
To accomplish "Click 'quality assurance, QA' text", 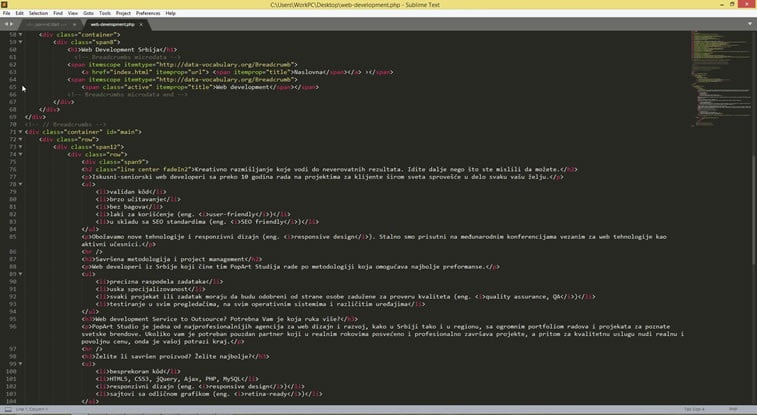I will [x=524, y=296].
